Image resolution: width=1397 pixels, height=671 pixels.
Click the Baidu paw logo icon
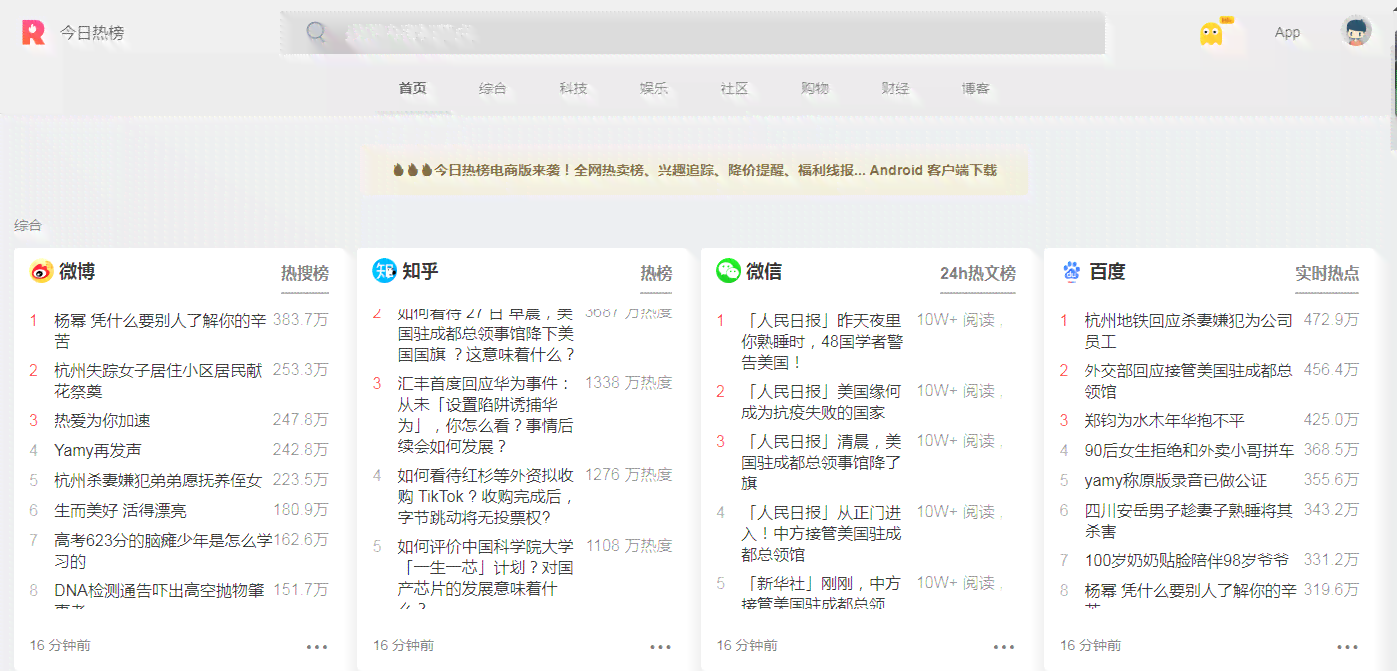coord(1072,271)
